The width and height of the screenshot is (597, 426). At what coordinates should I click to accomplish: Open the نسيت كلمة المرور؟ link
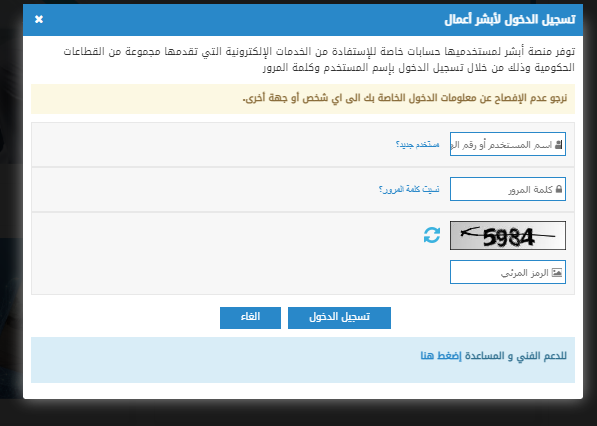(x=409, y=189)
